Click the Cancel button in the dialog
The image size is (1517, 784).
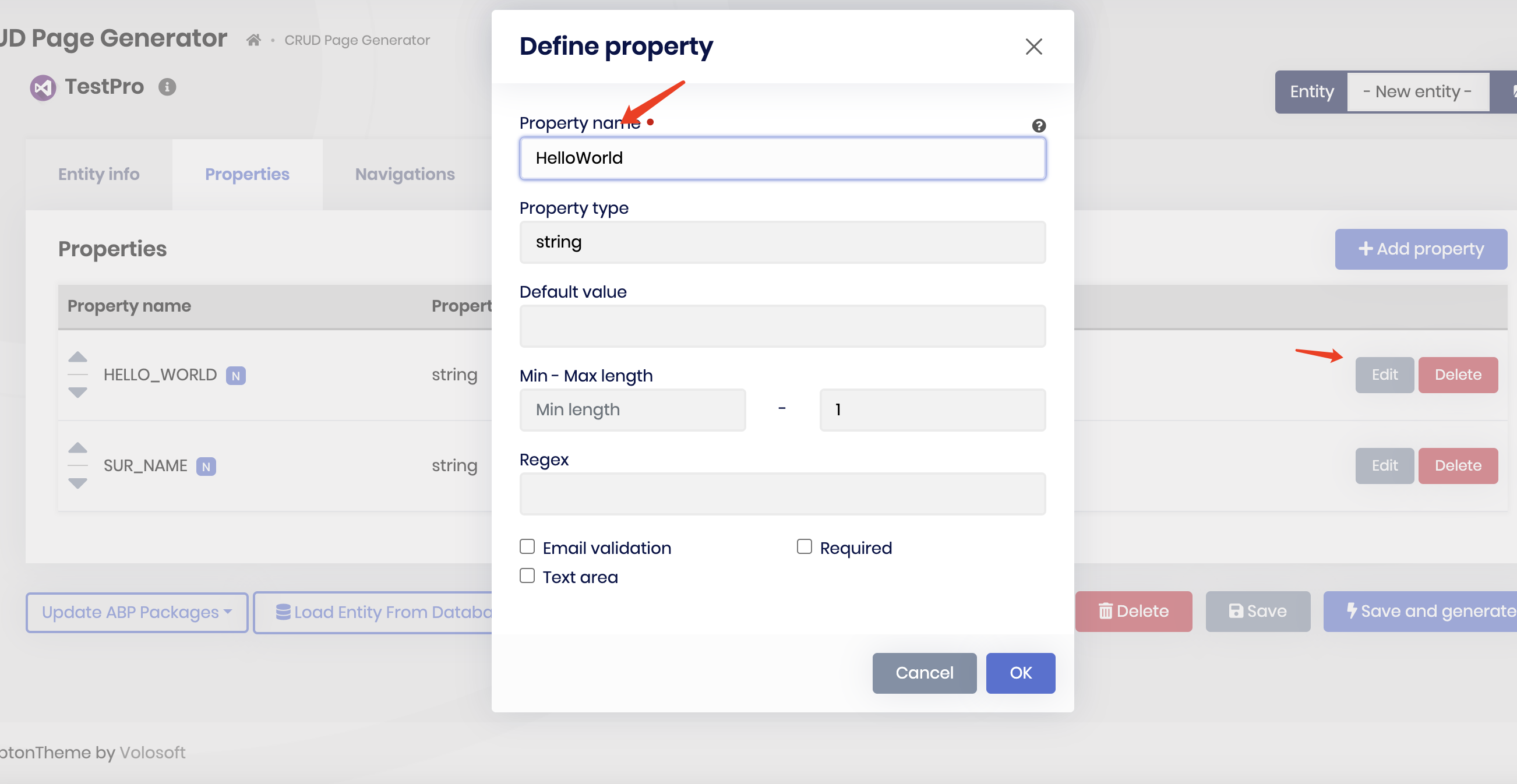point(924,673)
